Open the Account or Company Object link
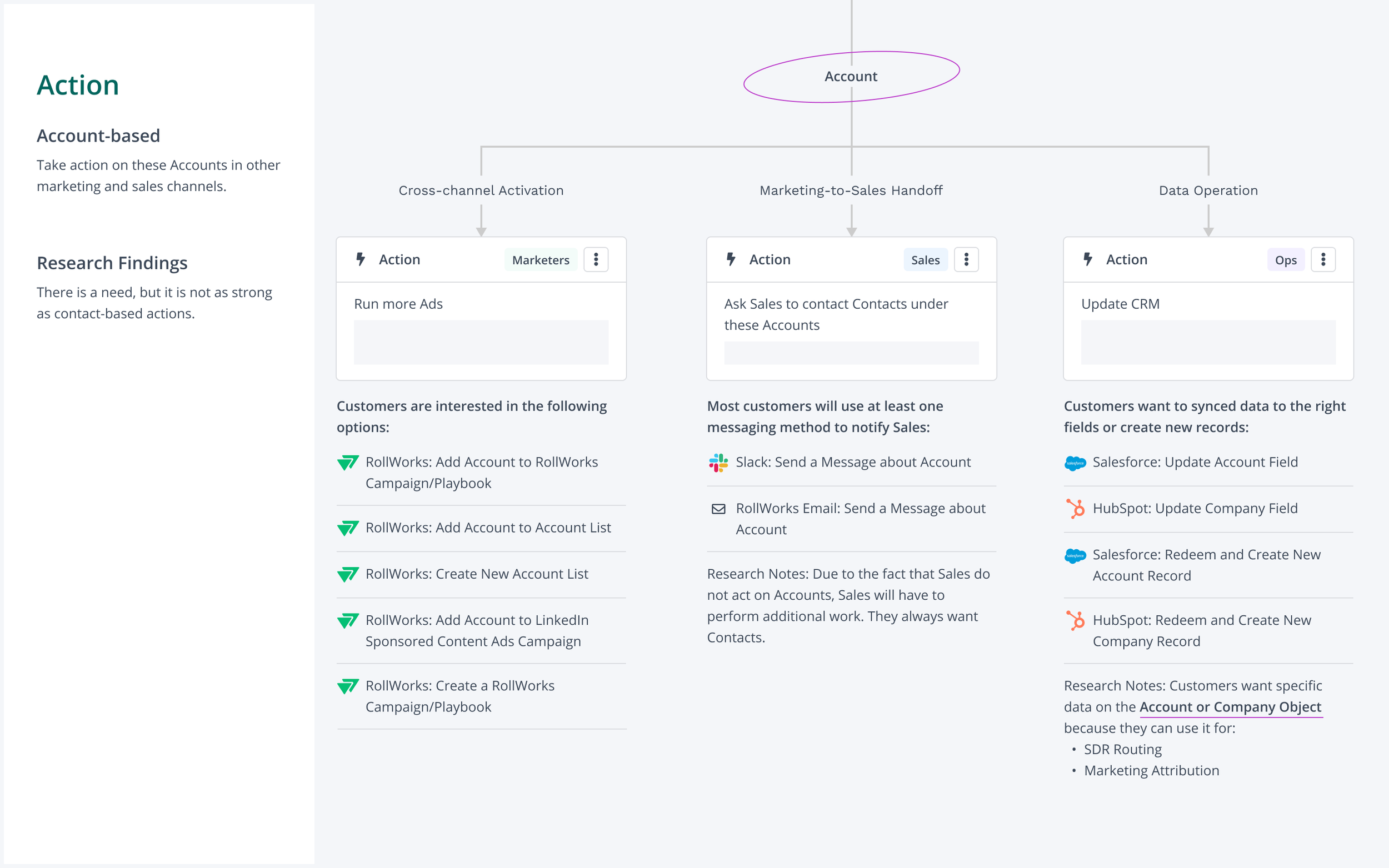 tap(1230, 708)
